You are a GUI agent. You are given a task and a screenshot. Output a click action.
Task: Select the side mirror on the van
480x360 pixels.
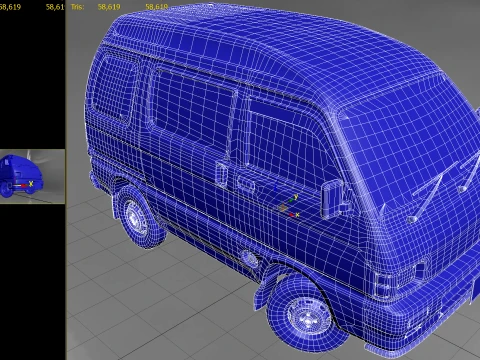tap(332, 199)
